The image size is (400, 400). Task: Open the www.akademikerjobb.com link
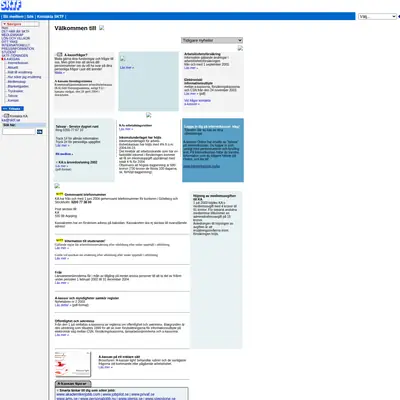click(78, 394)
